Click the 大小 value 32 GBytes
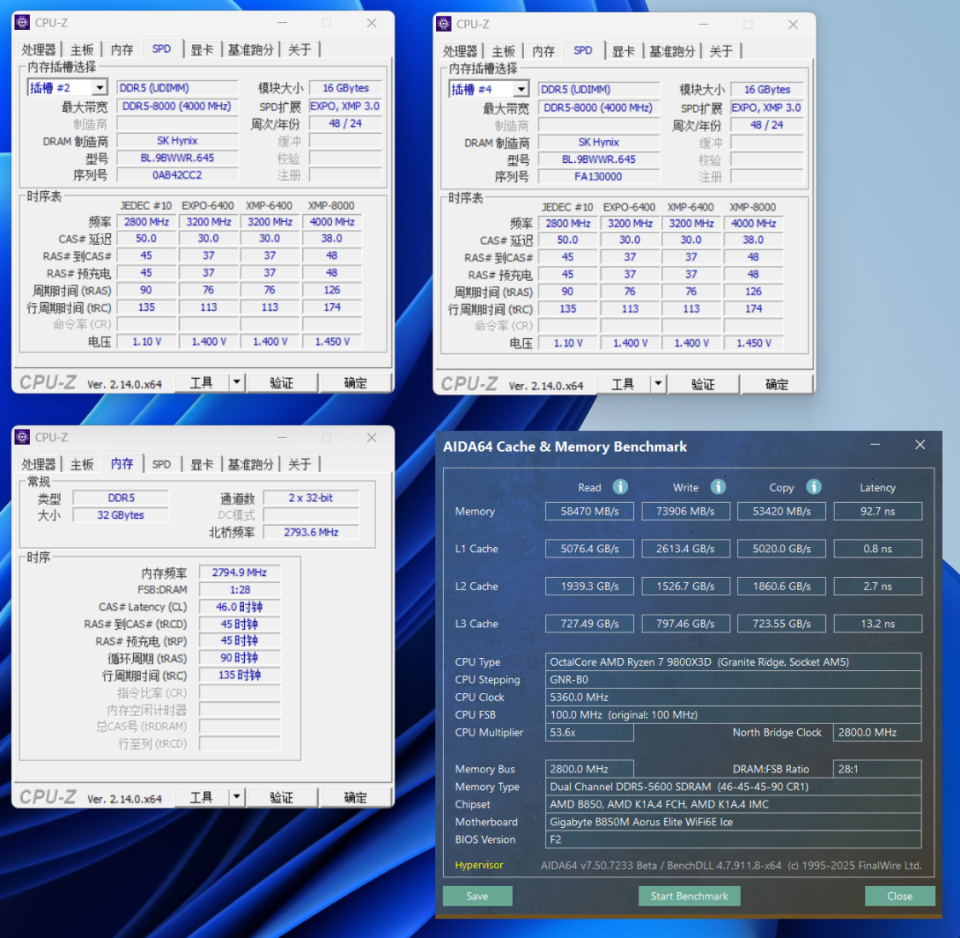 coord(121,515)
